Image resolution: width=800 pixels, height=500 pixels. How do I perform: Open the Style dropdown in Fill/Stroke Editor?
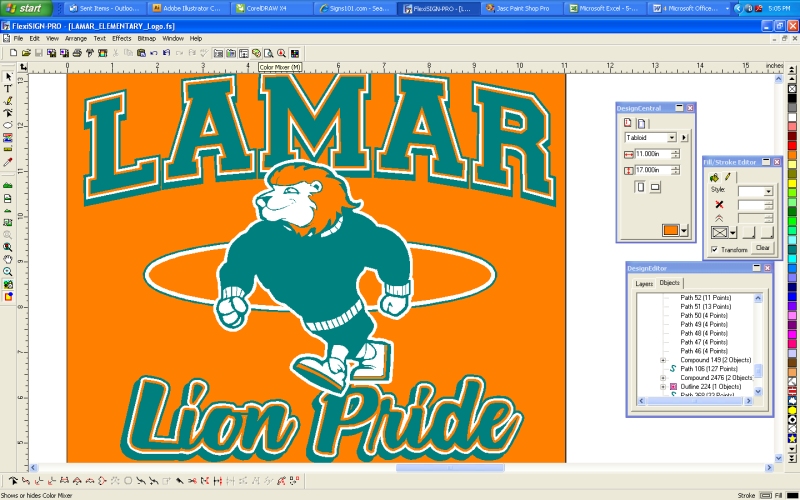point(768,191)
